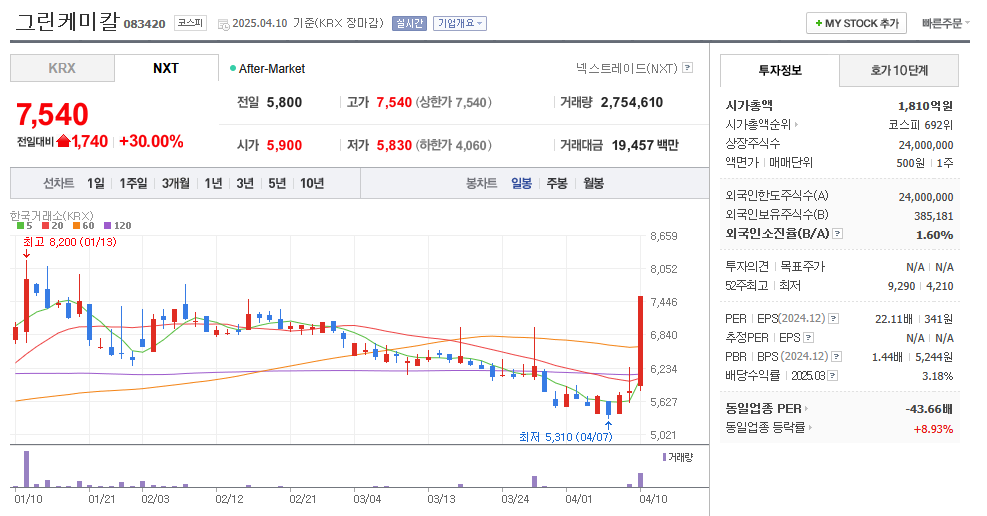
Task: Select 주봉 candlestick chart
Action: 556,183
